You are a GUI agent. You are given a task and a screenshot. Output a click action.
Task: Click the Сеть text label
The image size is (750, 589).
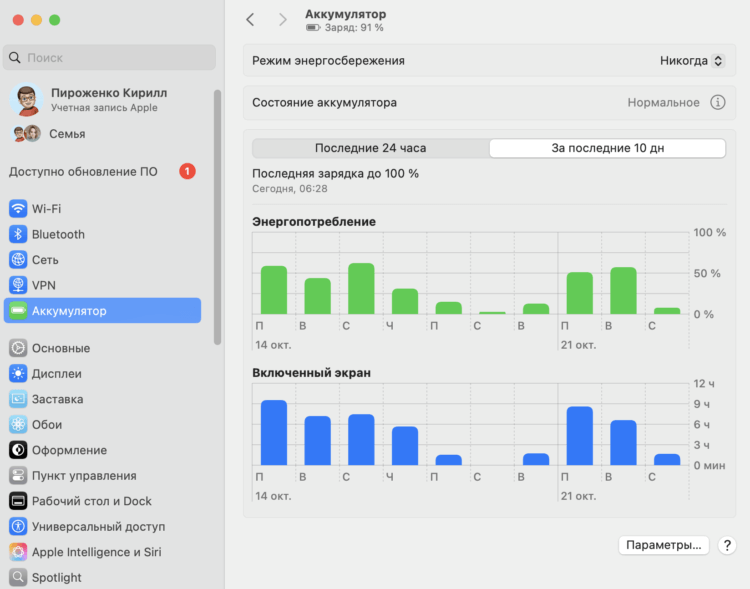coord(45,260)
